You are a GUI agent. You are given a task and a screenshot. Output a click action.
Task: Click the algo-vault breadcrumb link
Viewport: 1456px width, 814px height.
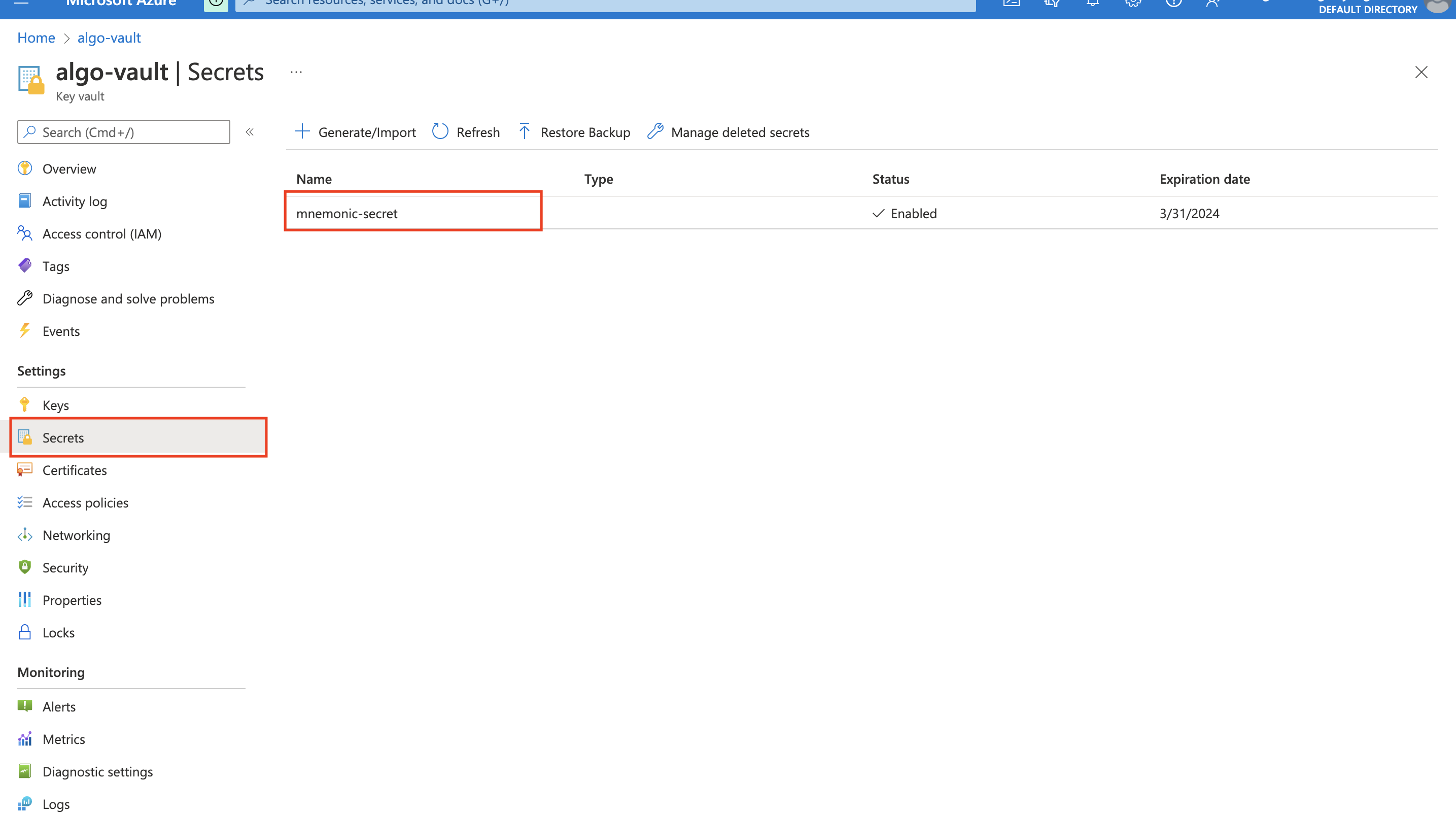pyautogui.click(x=109, y=38)
